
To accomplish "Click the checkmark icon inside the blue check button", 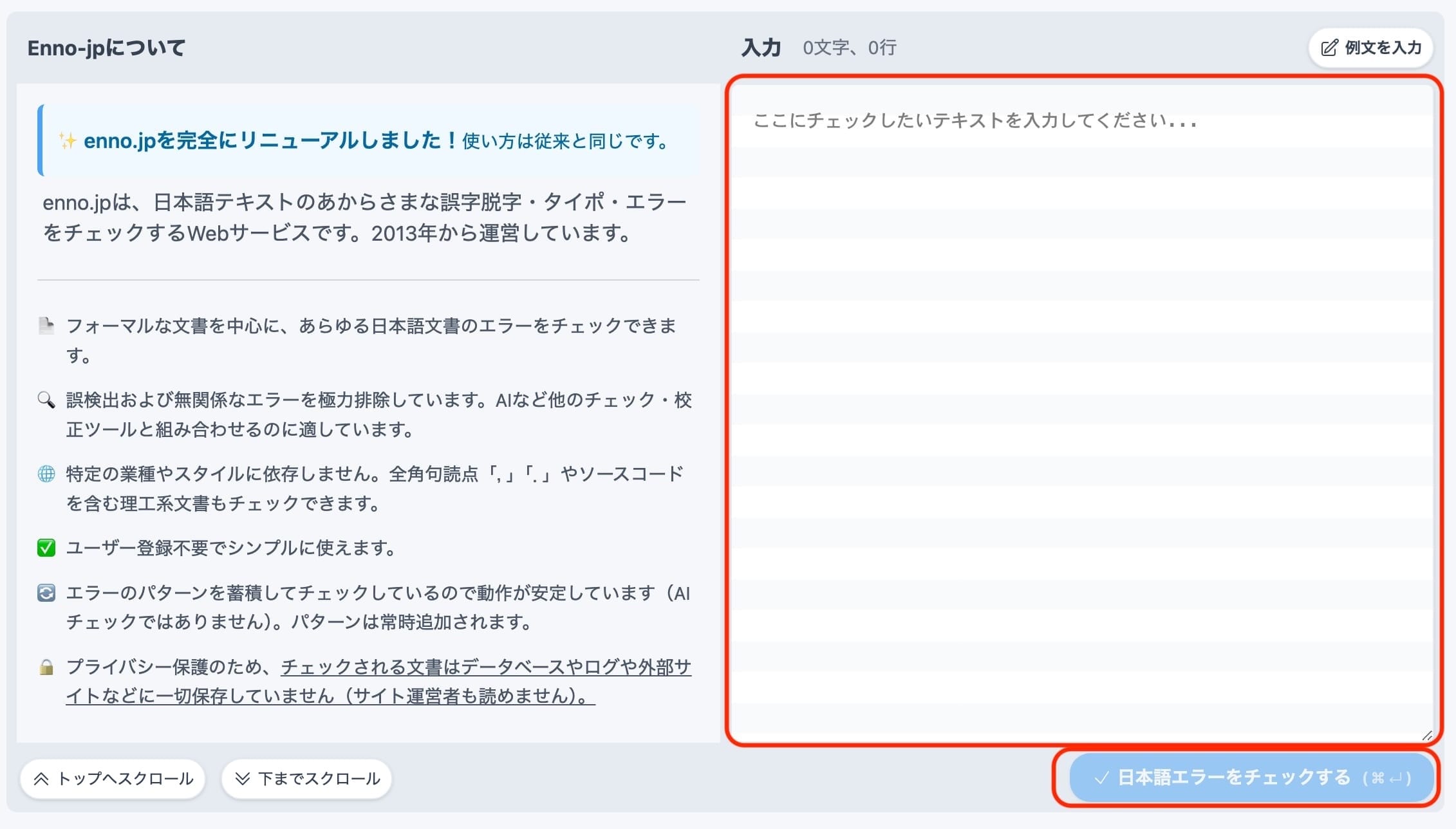I will point(1103,778).
